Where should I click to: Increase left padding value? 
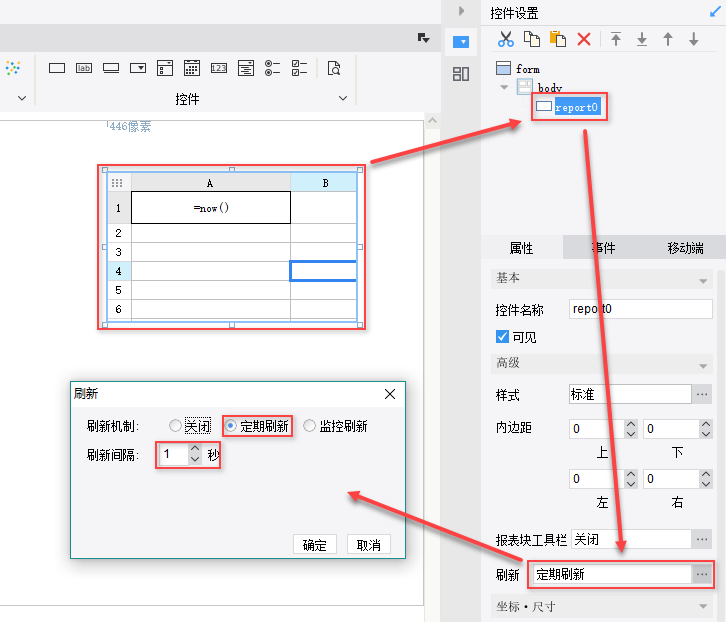click(631, 474)
